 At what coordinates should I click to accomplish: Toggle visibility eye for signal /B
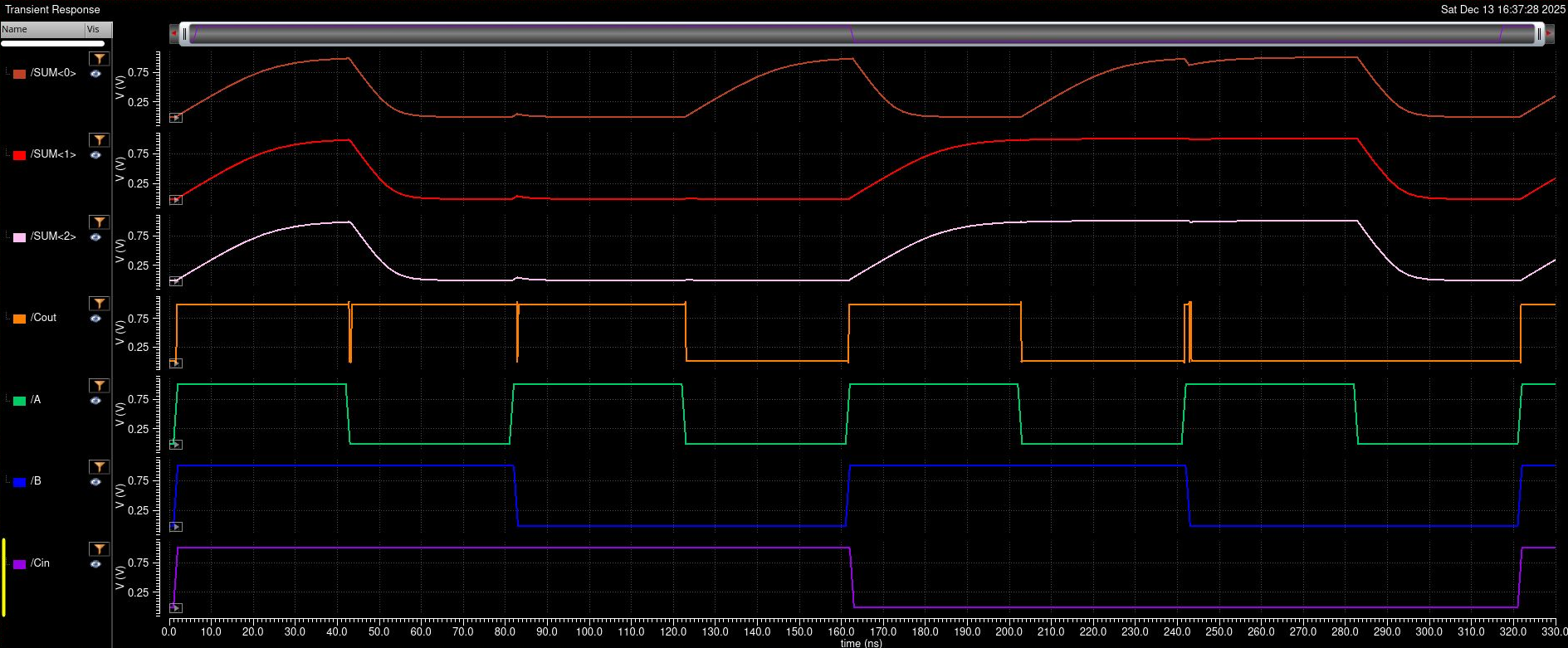pos(95,482)
